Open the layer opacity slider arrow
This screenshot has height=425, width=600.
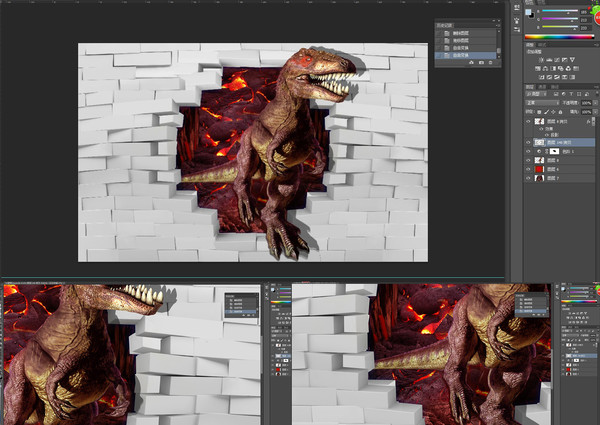tap(595, 103)
